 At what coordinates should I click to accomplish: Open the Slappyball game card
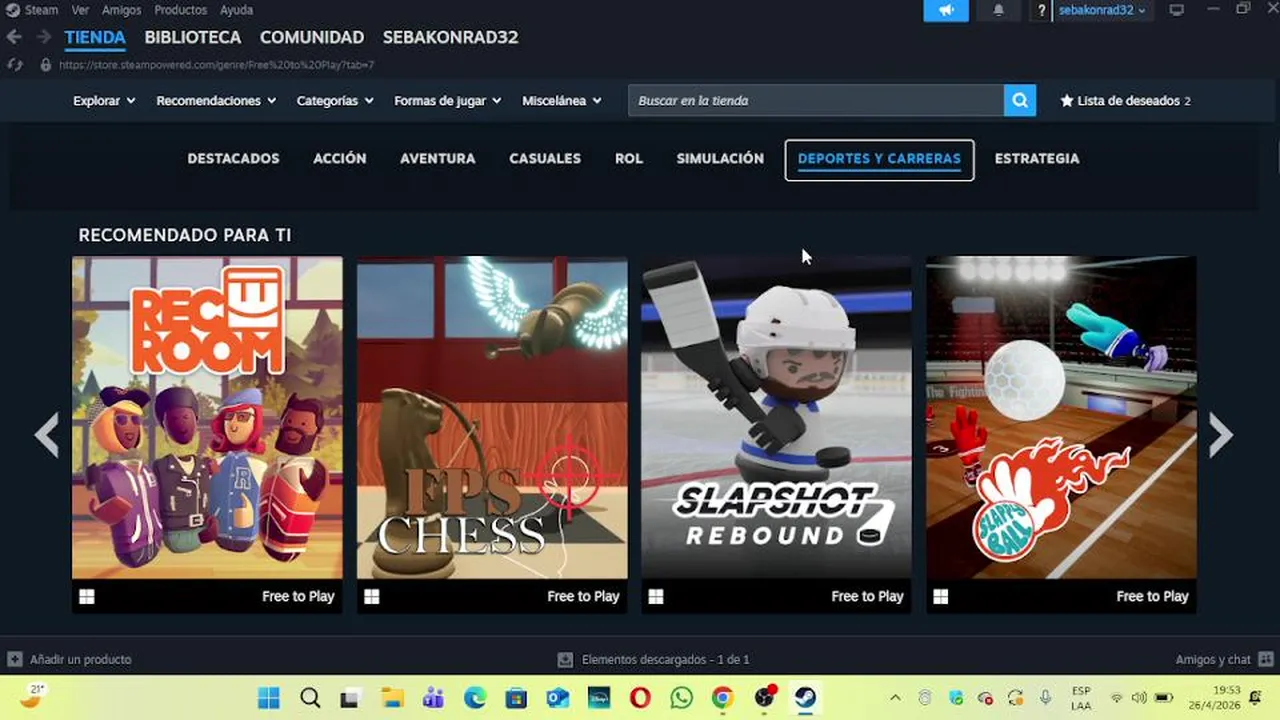coord(1061,434)
